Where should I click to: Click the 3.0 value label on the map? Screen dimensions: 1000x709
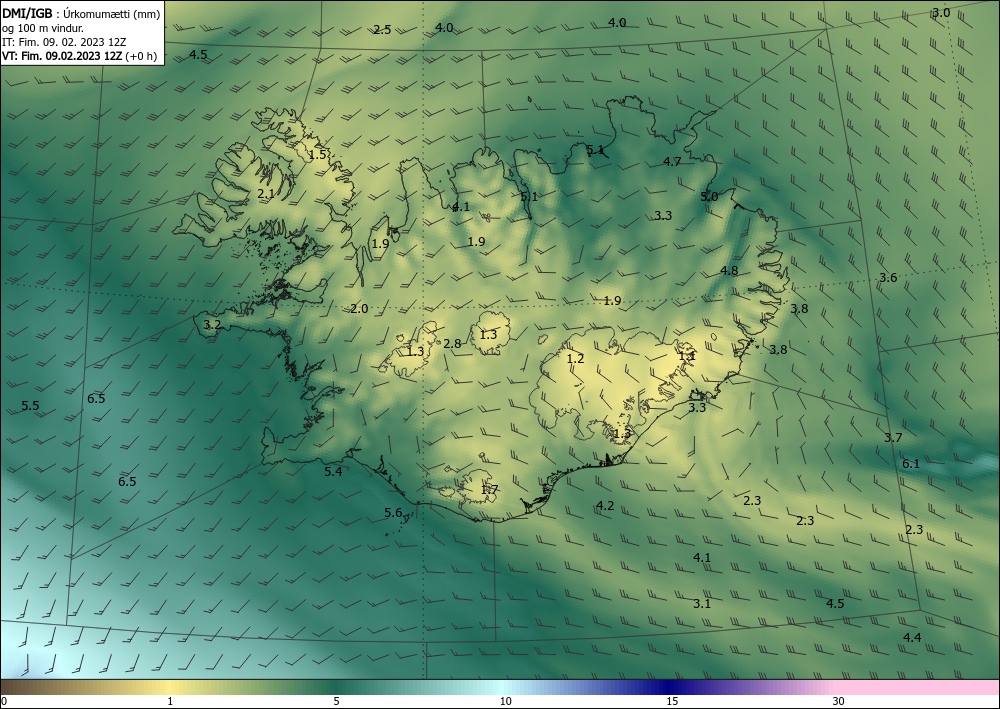pos(941,13)
